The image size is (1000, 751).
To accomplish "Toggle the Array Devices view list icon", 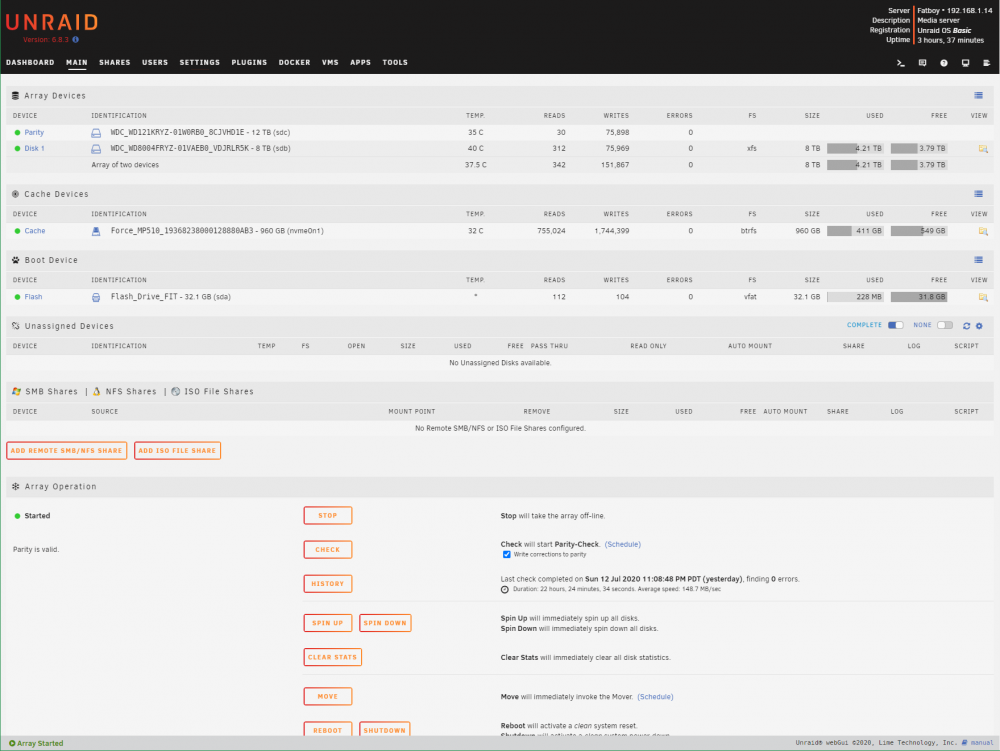I will (x=978, y=96).
